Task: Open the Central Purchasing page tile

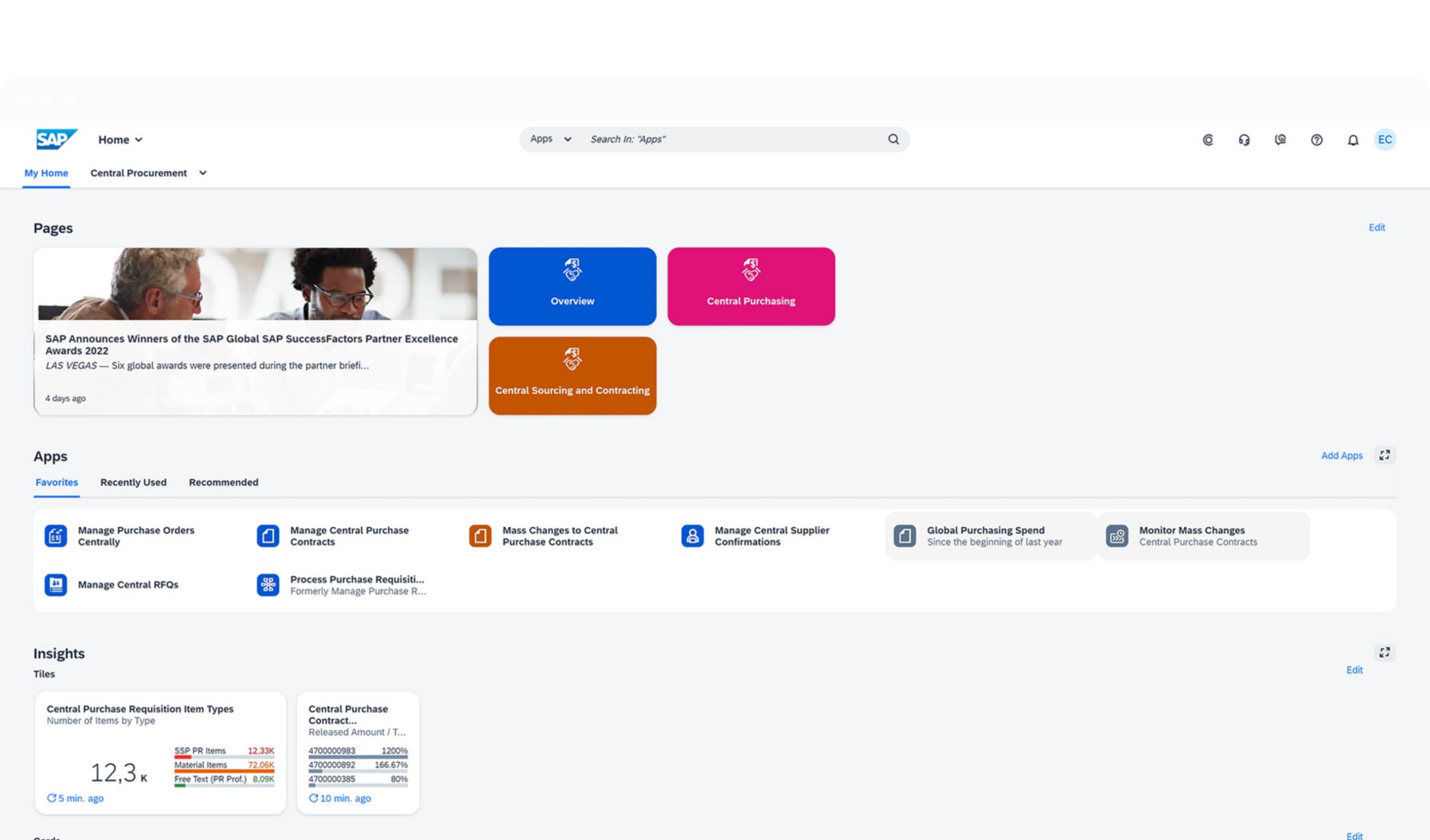Action: (751, 286)
